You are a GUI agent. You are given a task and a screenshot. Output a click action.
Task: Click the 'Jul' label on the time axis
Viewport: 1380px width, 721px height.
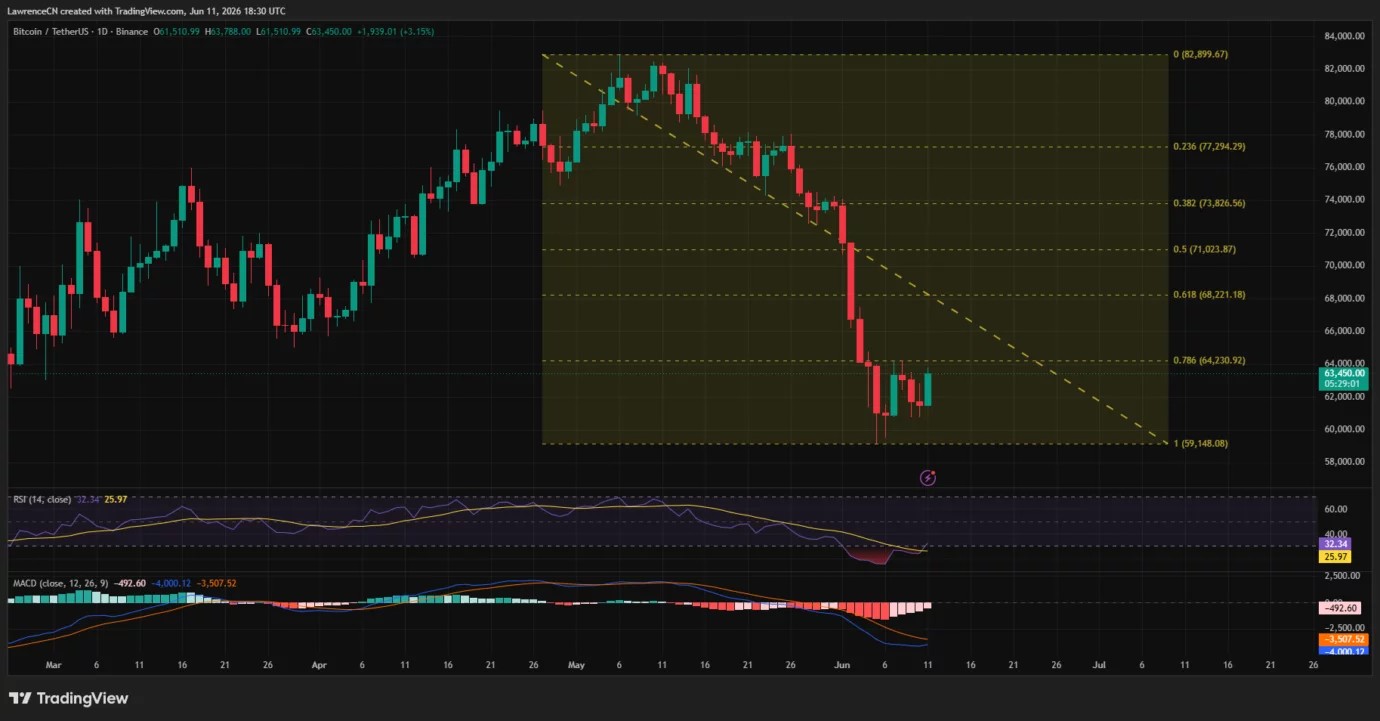[x=1099, y=664]
